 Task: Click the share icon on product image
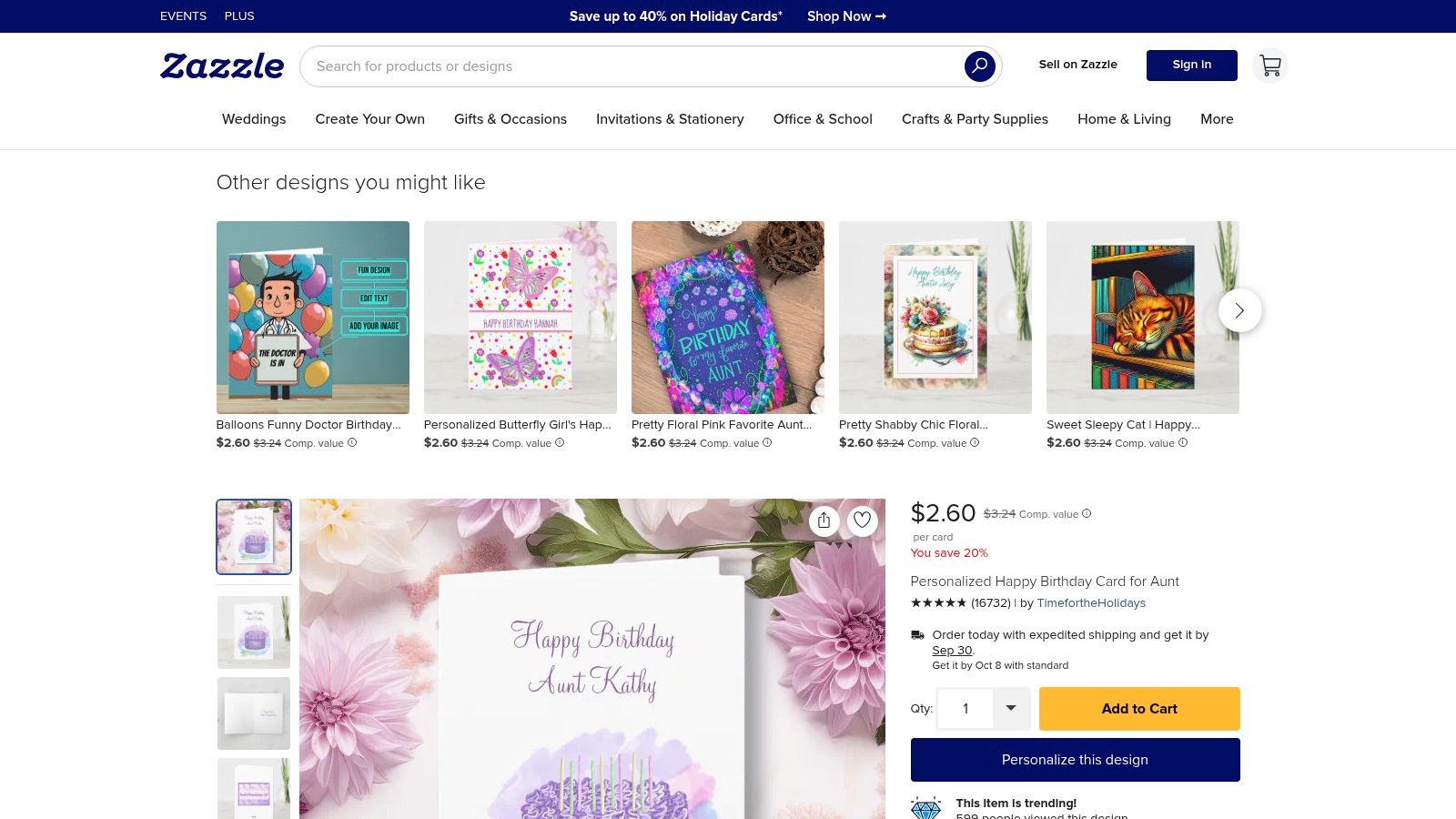pyautogui.click(x=824, y=520)
